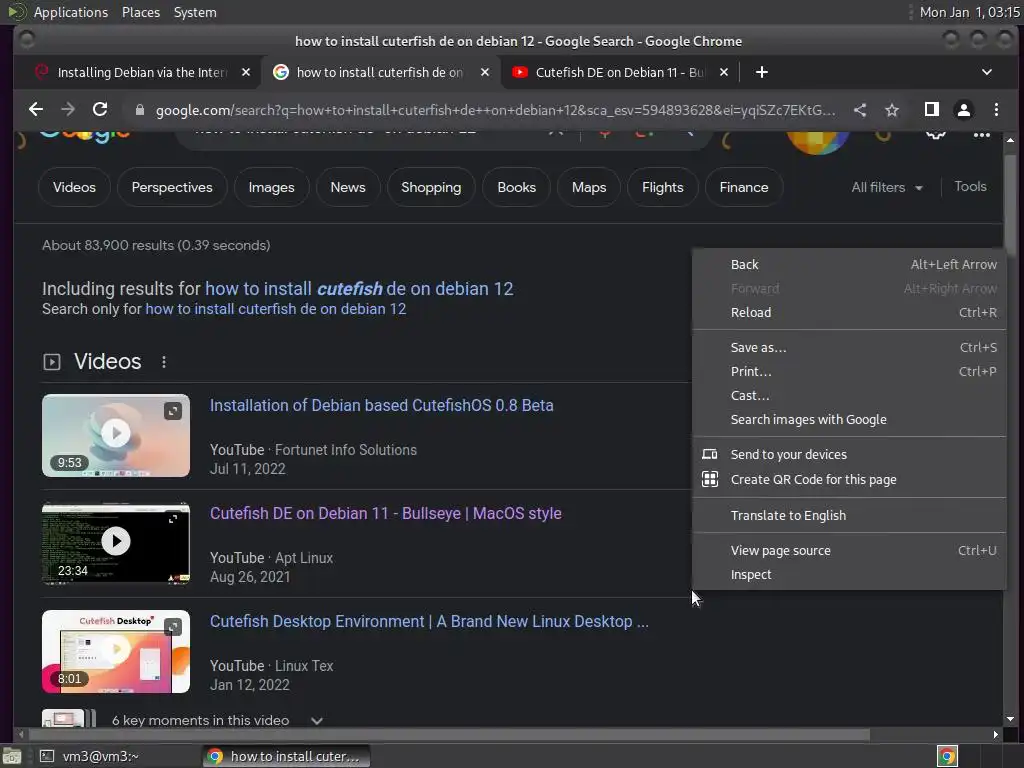Share this page using the share icon
The image size is (1024, 768).
click(x=860, y=110)
